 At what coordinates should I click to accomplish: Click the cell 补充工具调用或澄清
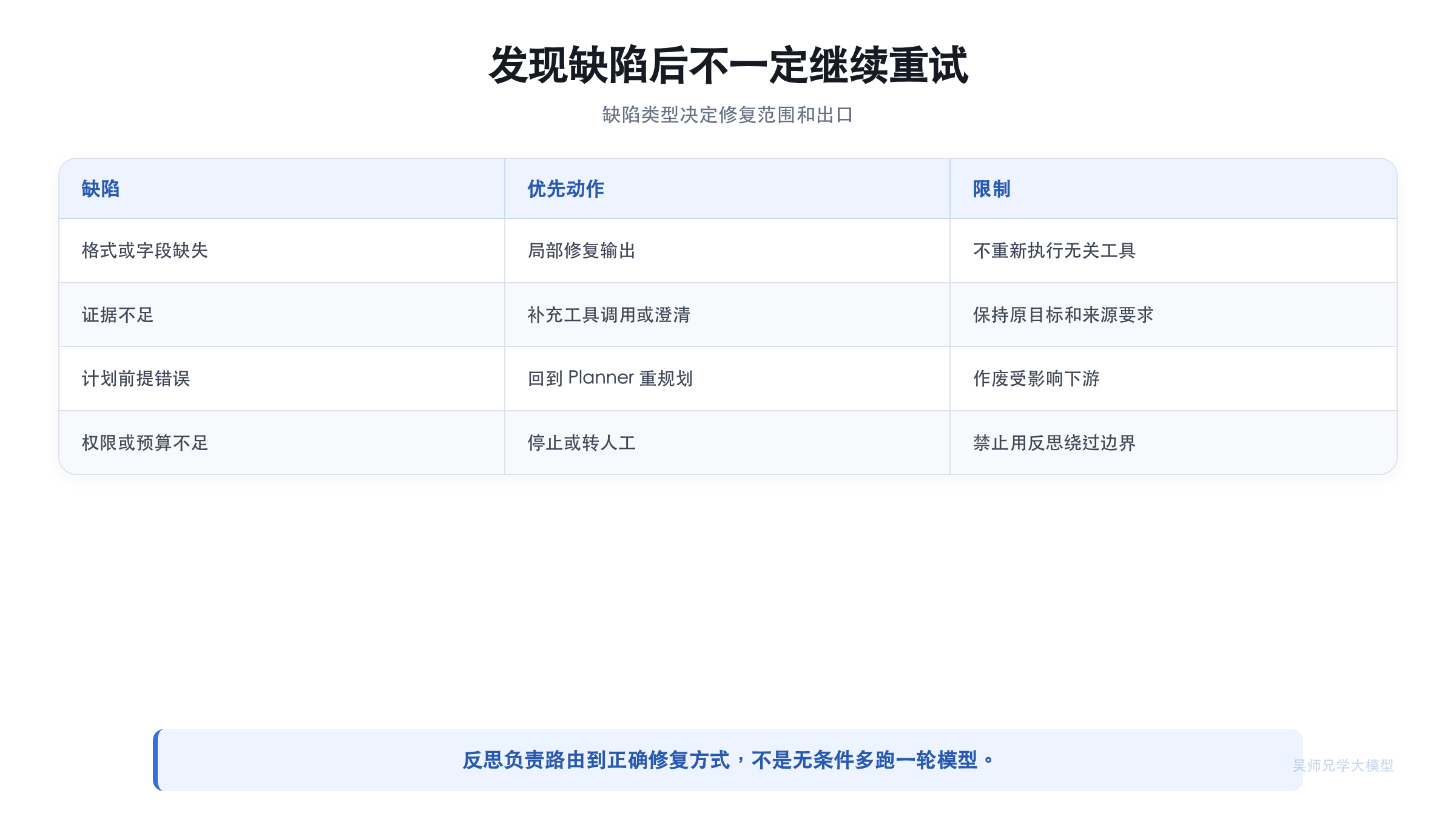click(x=727, y=315)
